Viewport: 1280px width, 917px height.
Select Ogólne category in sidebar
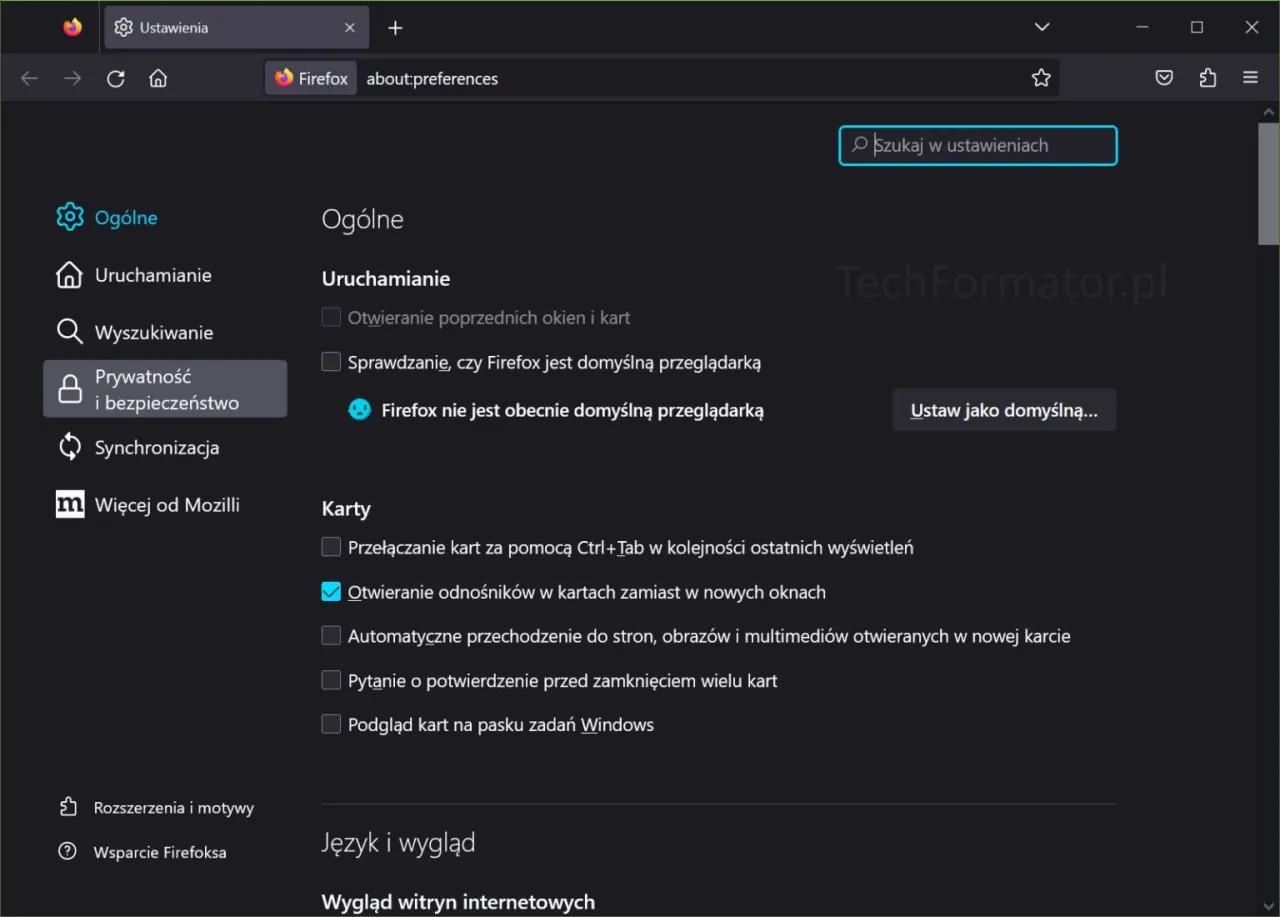[165, 217]
